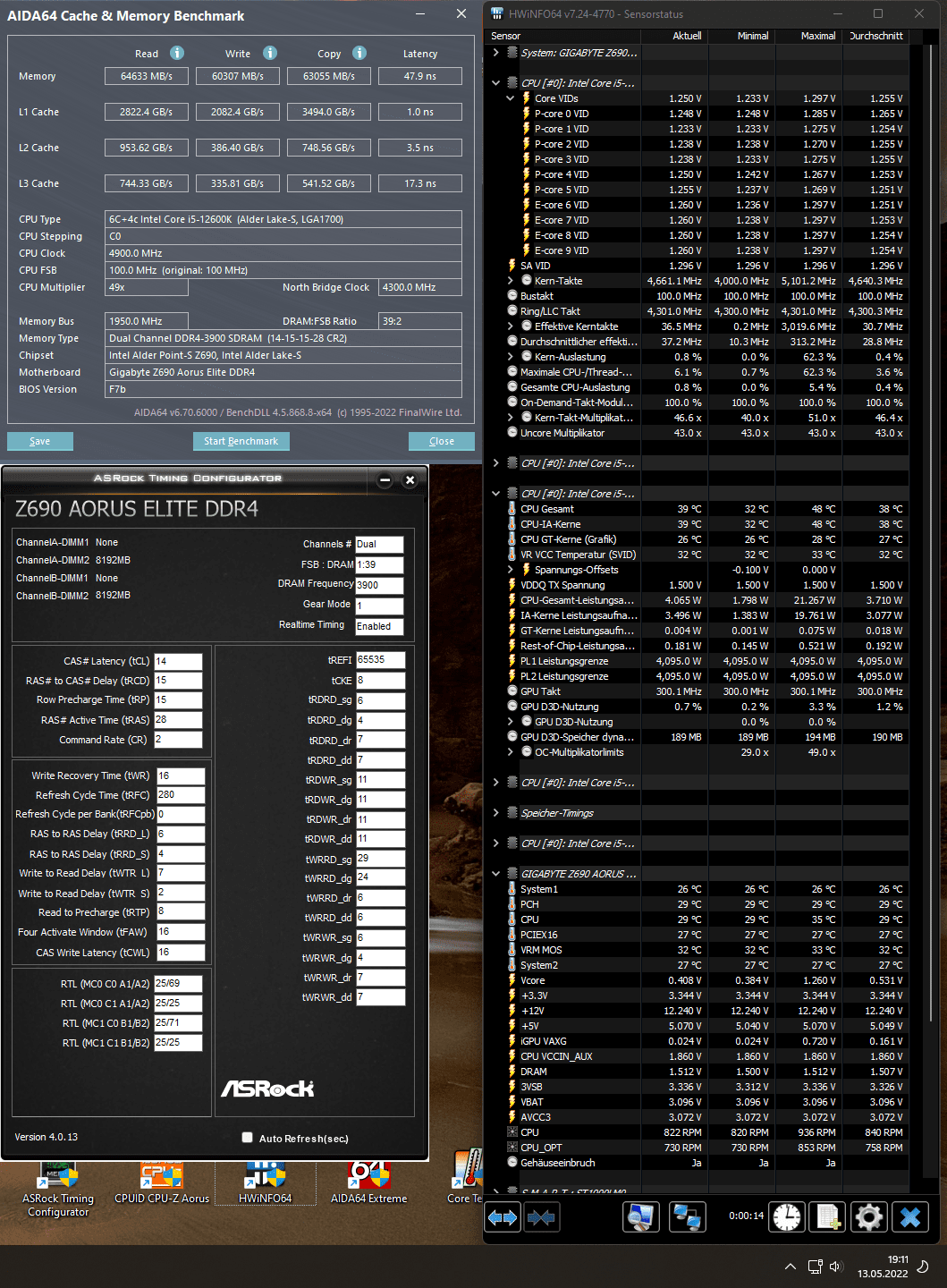Expand the Kern-Takte row

[x=511, y=281]
